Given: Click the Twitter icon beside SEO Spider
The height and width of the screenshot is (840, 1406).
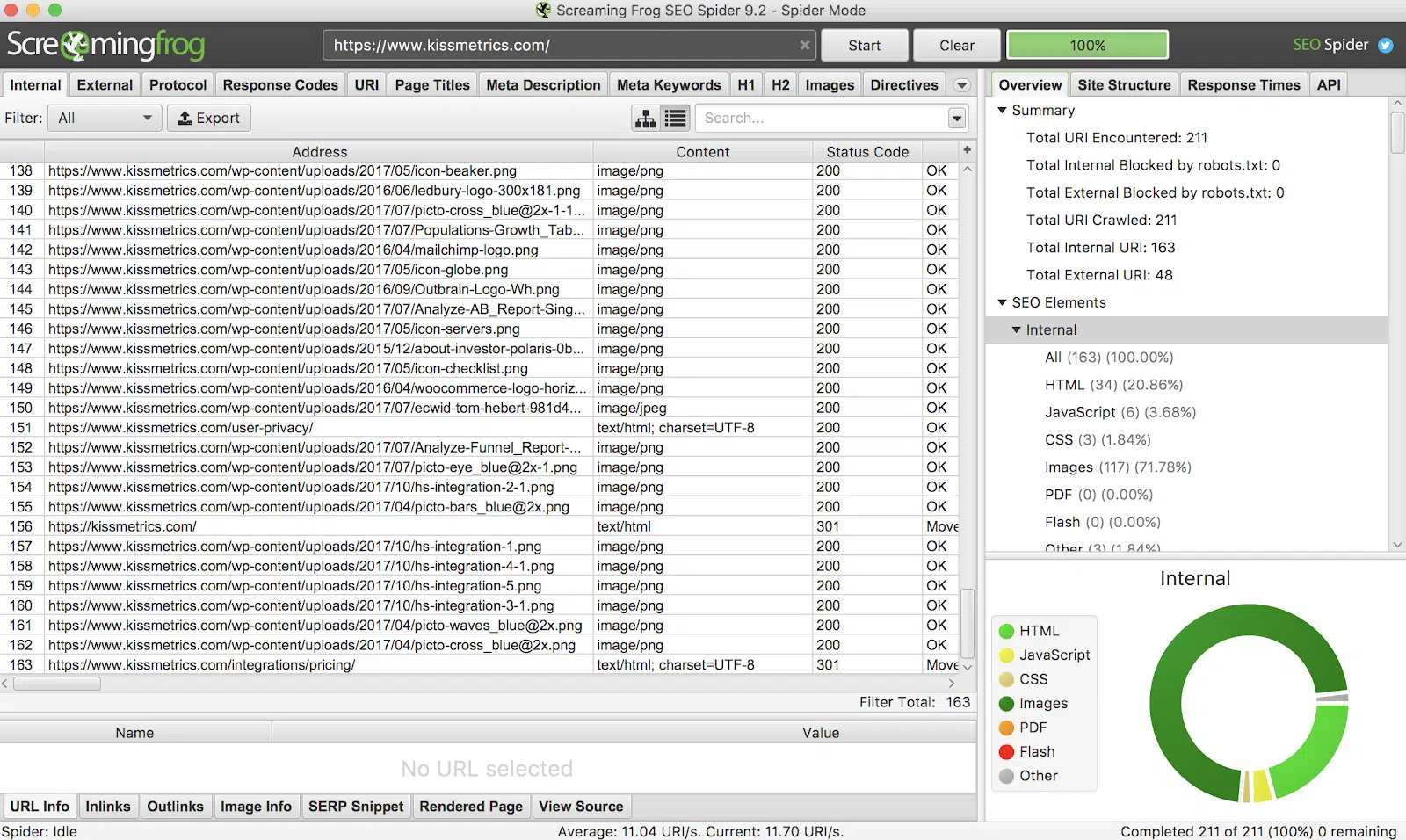Looking at the screenshot, I should [1386, 45].
